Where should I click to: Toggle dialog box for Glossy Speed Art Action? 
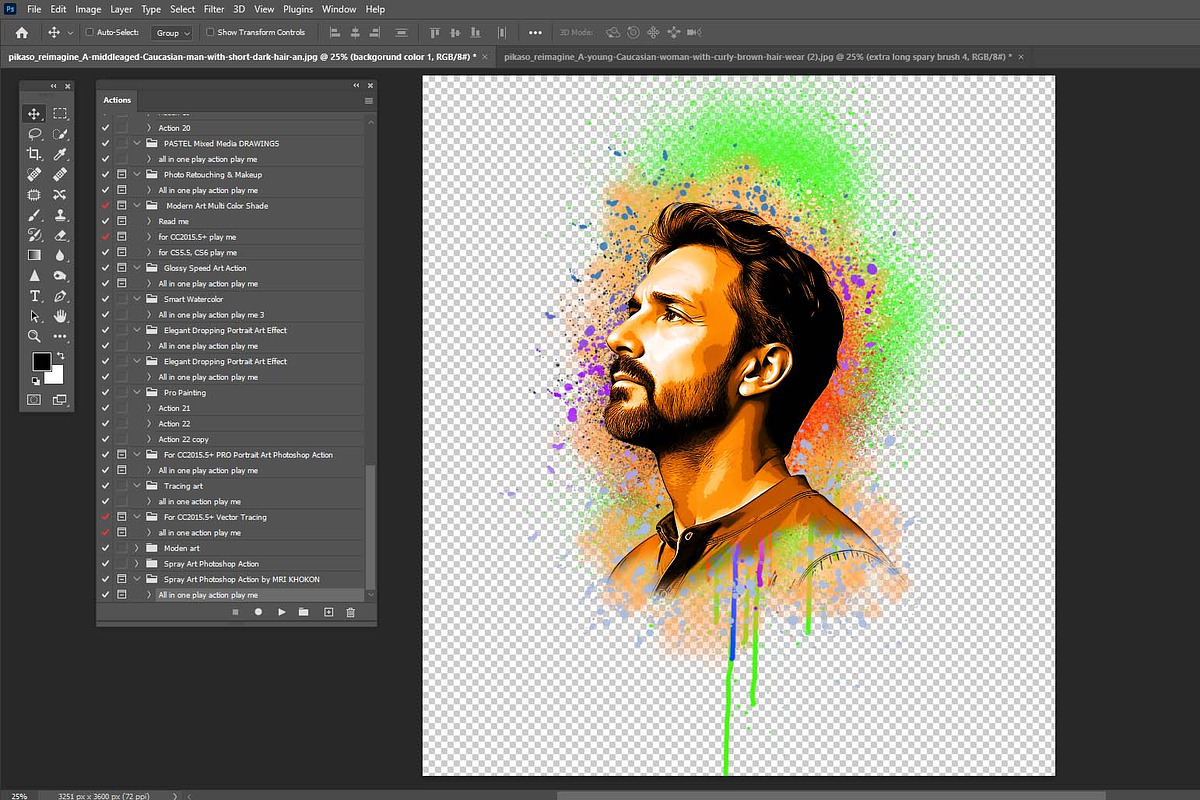[x=122, y=268]
